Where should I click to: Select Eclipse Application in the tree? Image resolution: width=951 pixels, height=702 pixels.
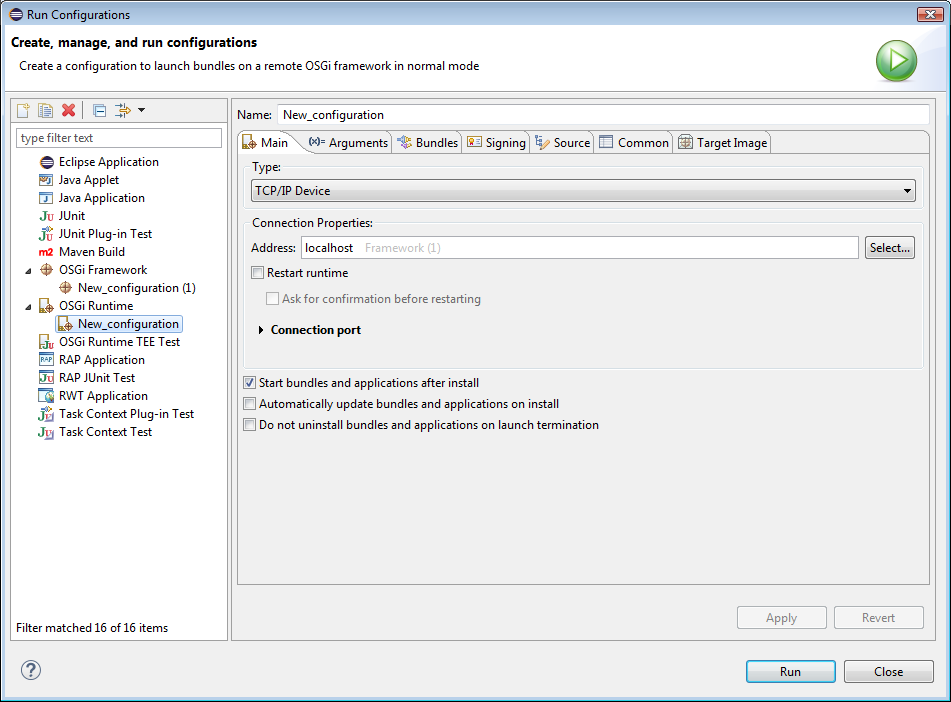[x=108, y=162]
